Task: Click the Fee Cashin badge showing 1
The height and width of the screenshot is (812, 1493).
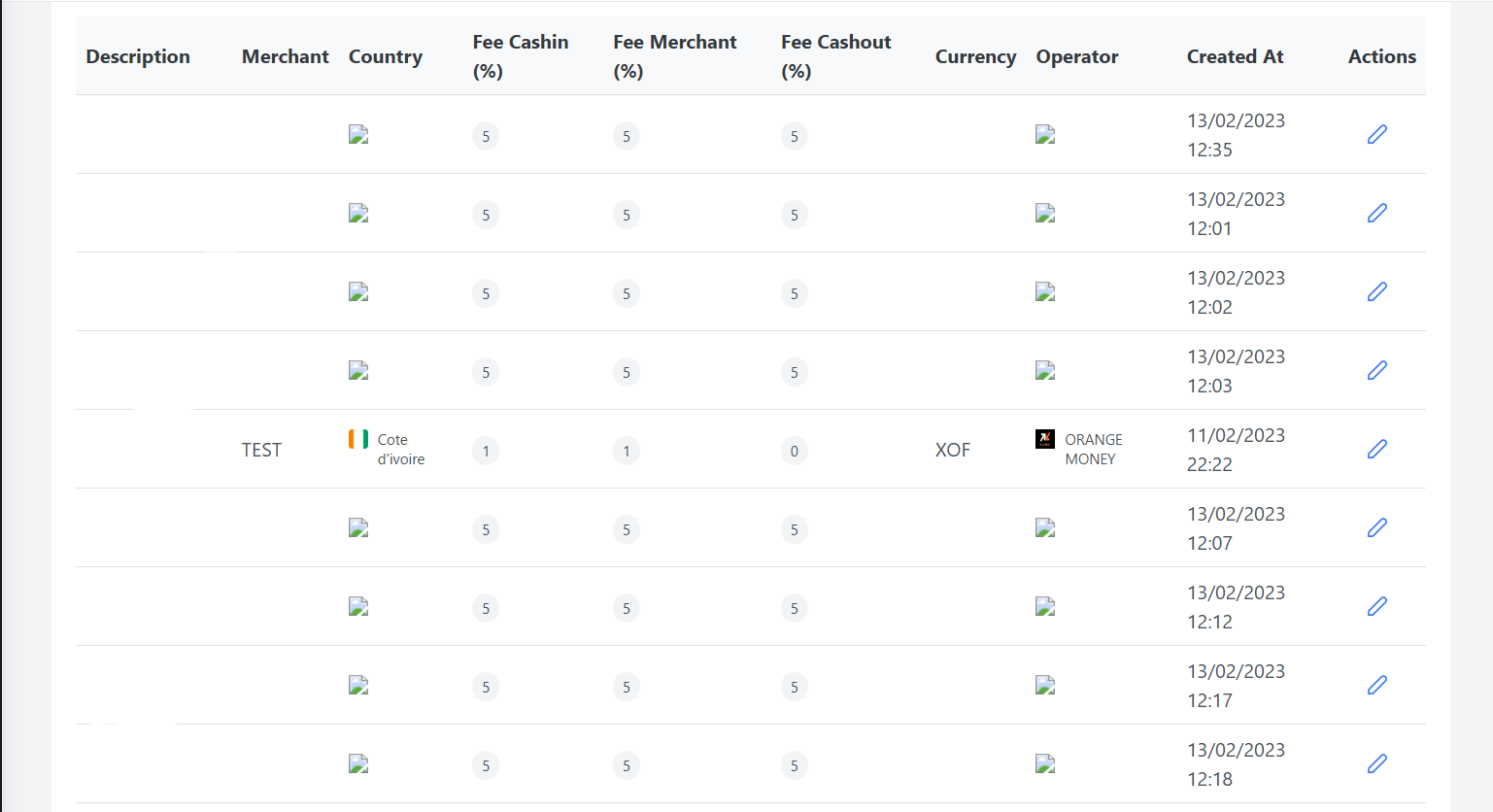Action: click(485, 451)
